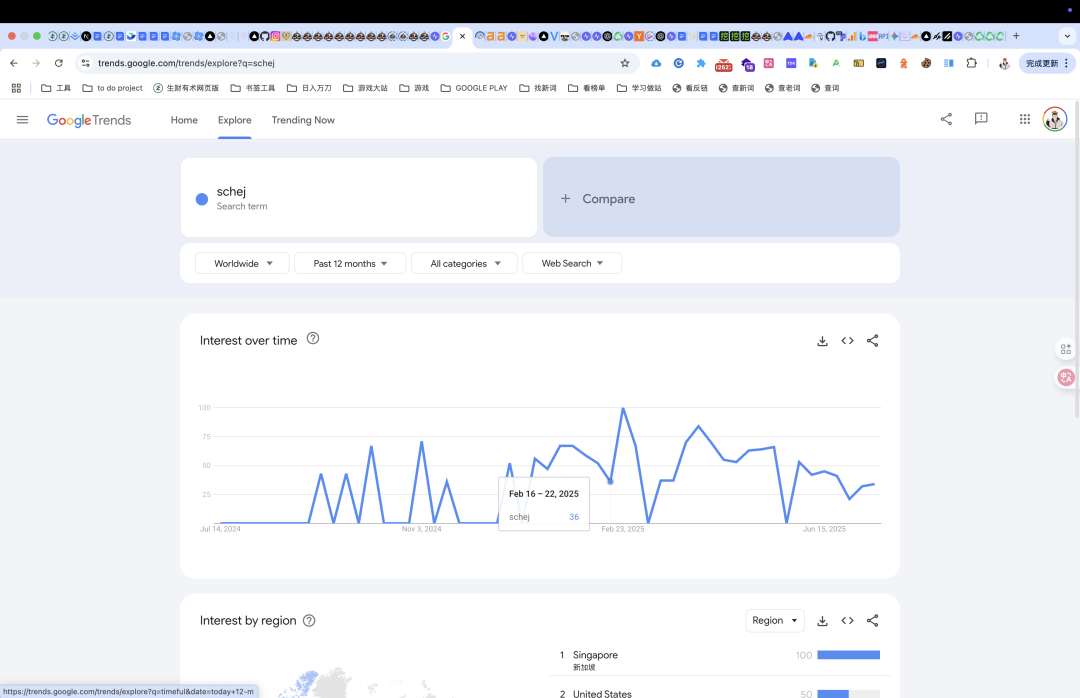Viewport: 1080px width, 698px height.
Task: Open the bookmarks apps grid icon
Action: pyautogui.click(x=17, y=88)
